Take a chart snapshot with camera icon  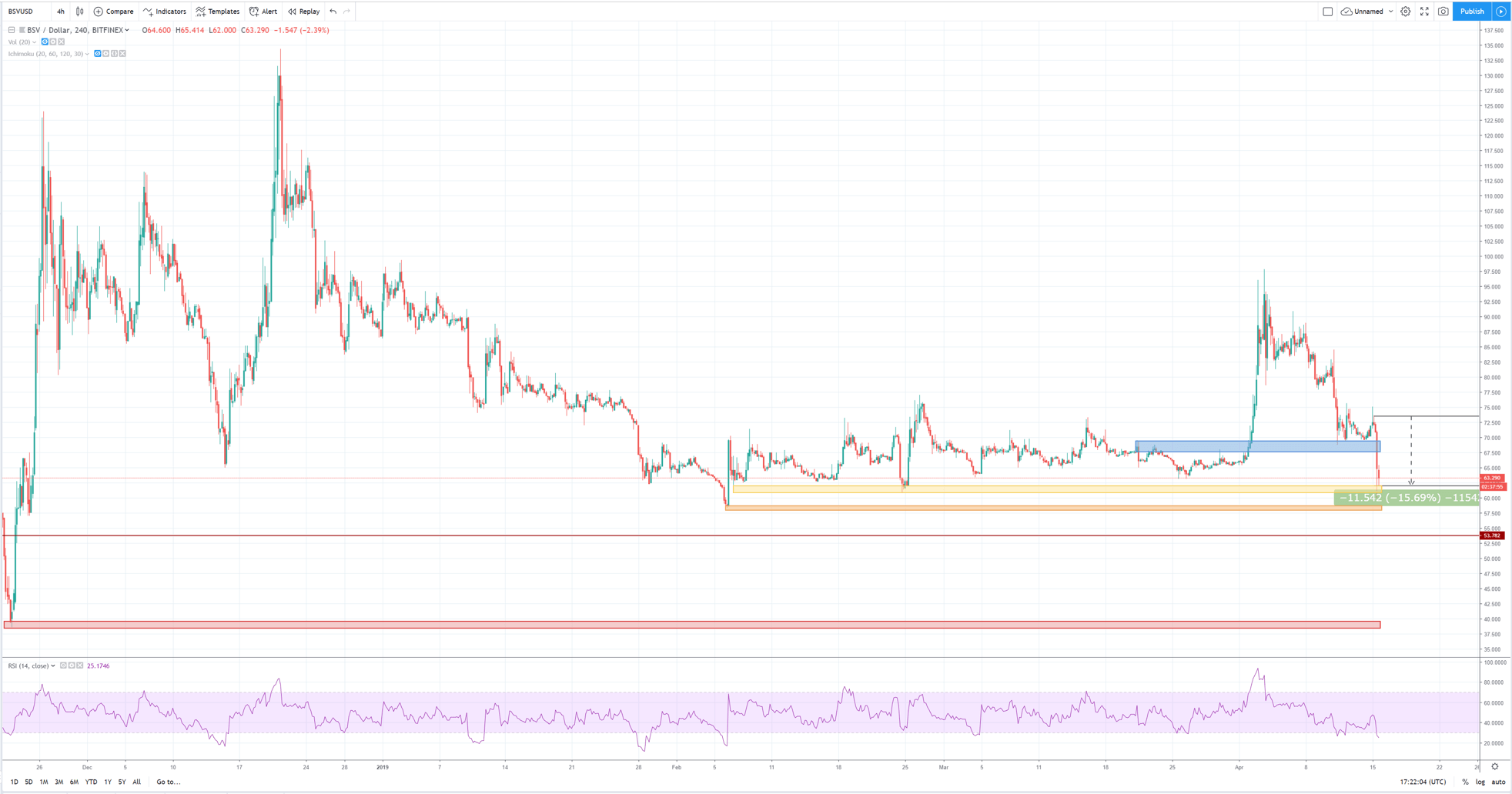(x=1443, y=12)
